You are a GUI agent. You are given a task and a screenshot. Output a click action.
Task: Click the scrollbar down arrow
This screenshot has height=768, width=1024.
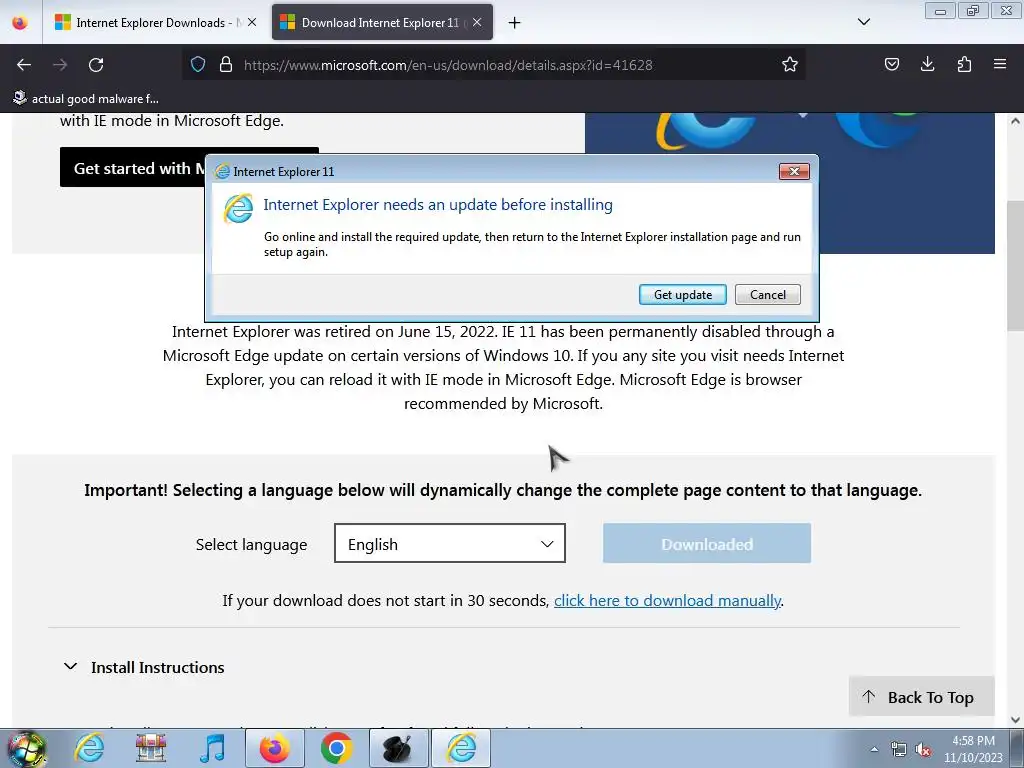click(x=1015, y=720)
